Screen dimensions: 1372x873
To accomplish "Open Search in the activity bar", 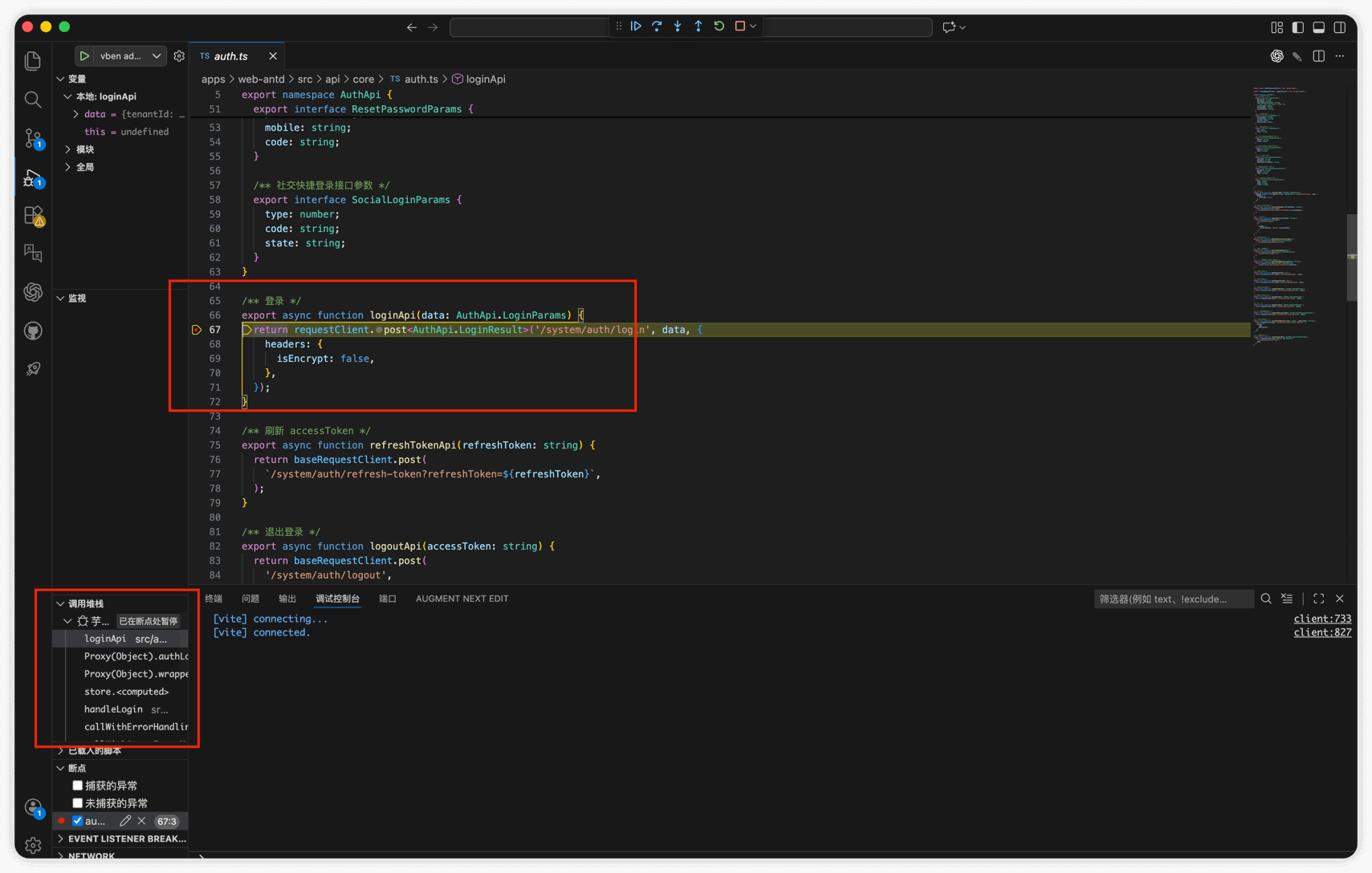I will click(33, 99).
